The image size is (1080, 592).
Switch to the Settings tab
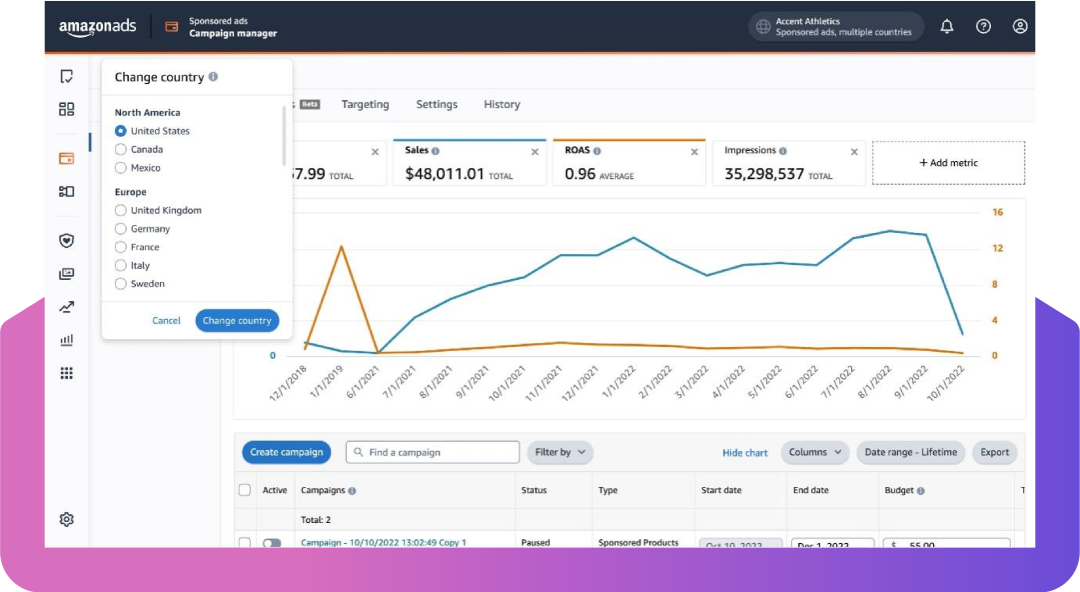pyautogui.click(x=436, y=104)
